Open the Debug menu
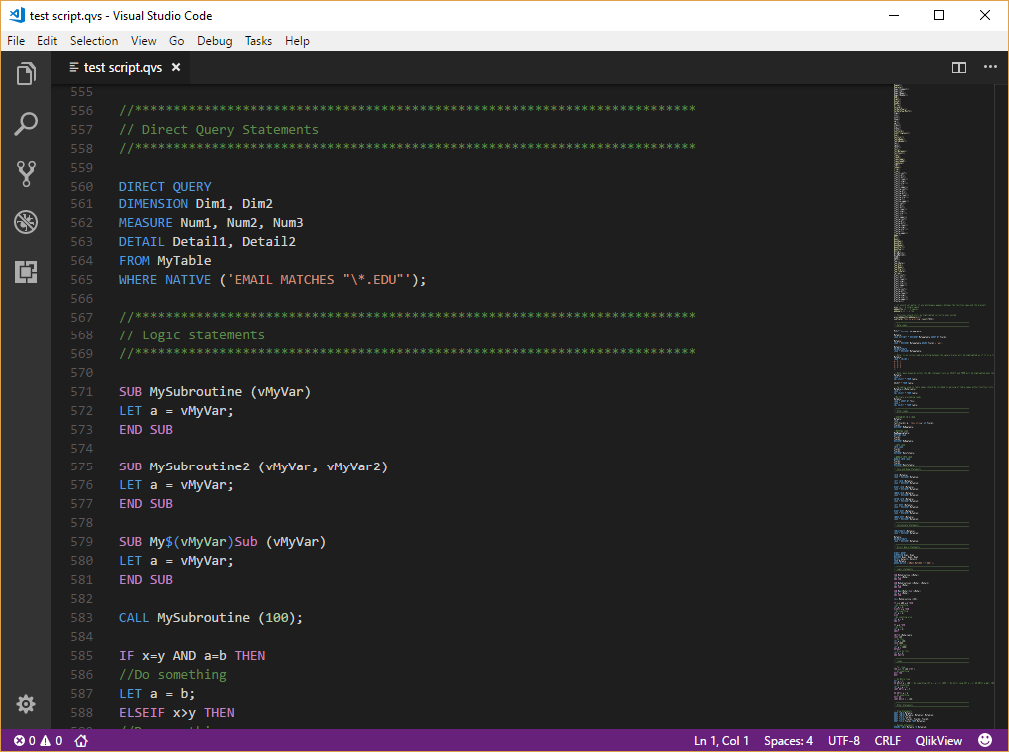Screen dimensions: 1009x752 click(214, 41)
